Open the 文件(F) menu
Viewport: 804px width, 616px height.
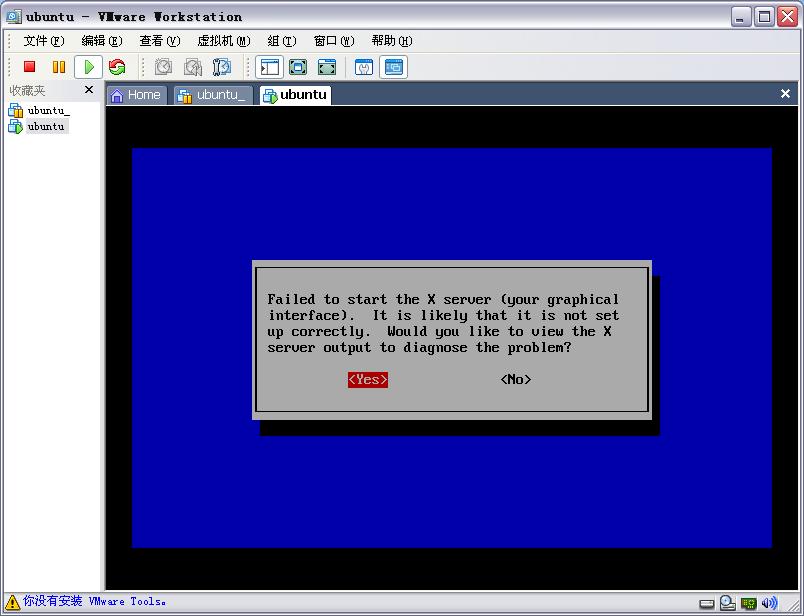(44, 41)
